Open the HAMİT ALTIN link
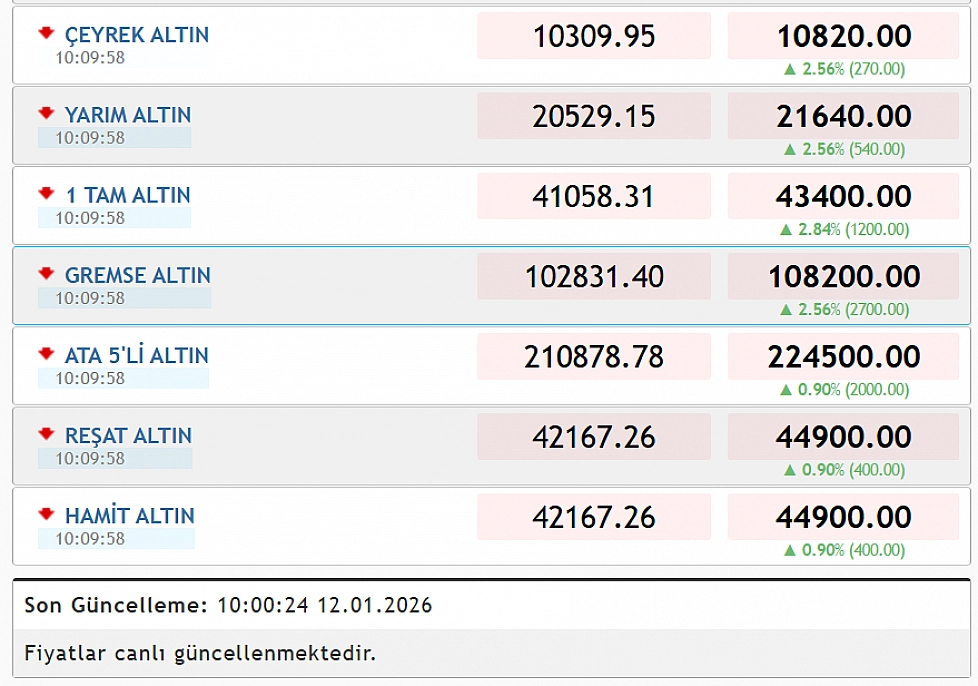978x686 pixels. click(x=130, y=516)
